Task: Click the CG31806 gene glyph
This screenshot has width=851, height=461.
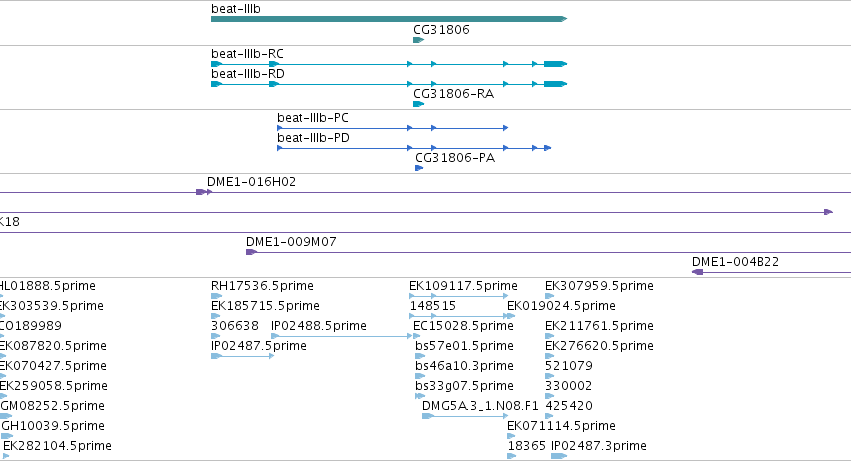Action: click(x=418, y=40)
